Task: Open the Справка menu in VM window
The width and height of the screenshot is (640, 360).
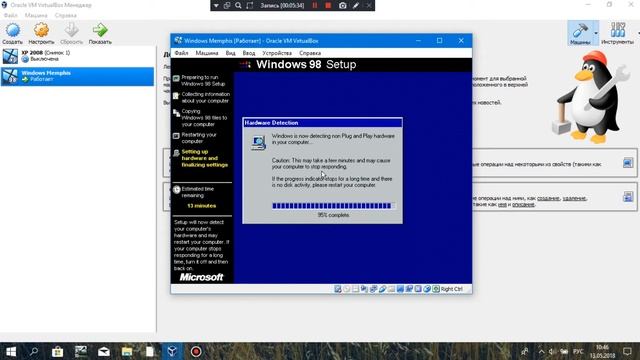Action: (310, 53)
